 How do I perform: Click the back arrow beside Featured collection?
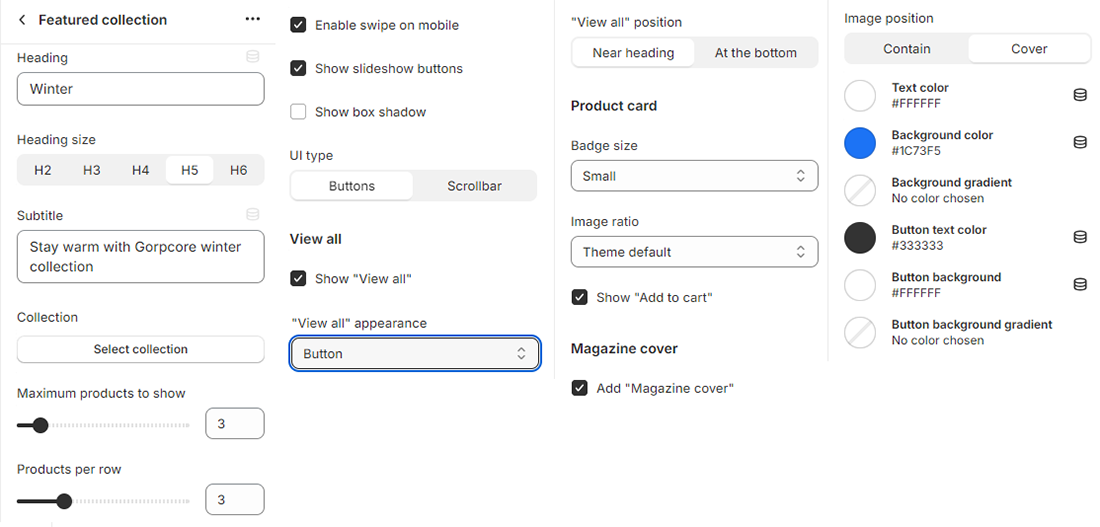23,20
